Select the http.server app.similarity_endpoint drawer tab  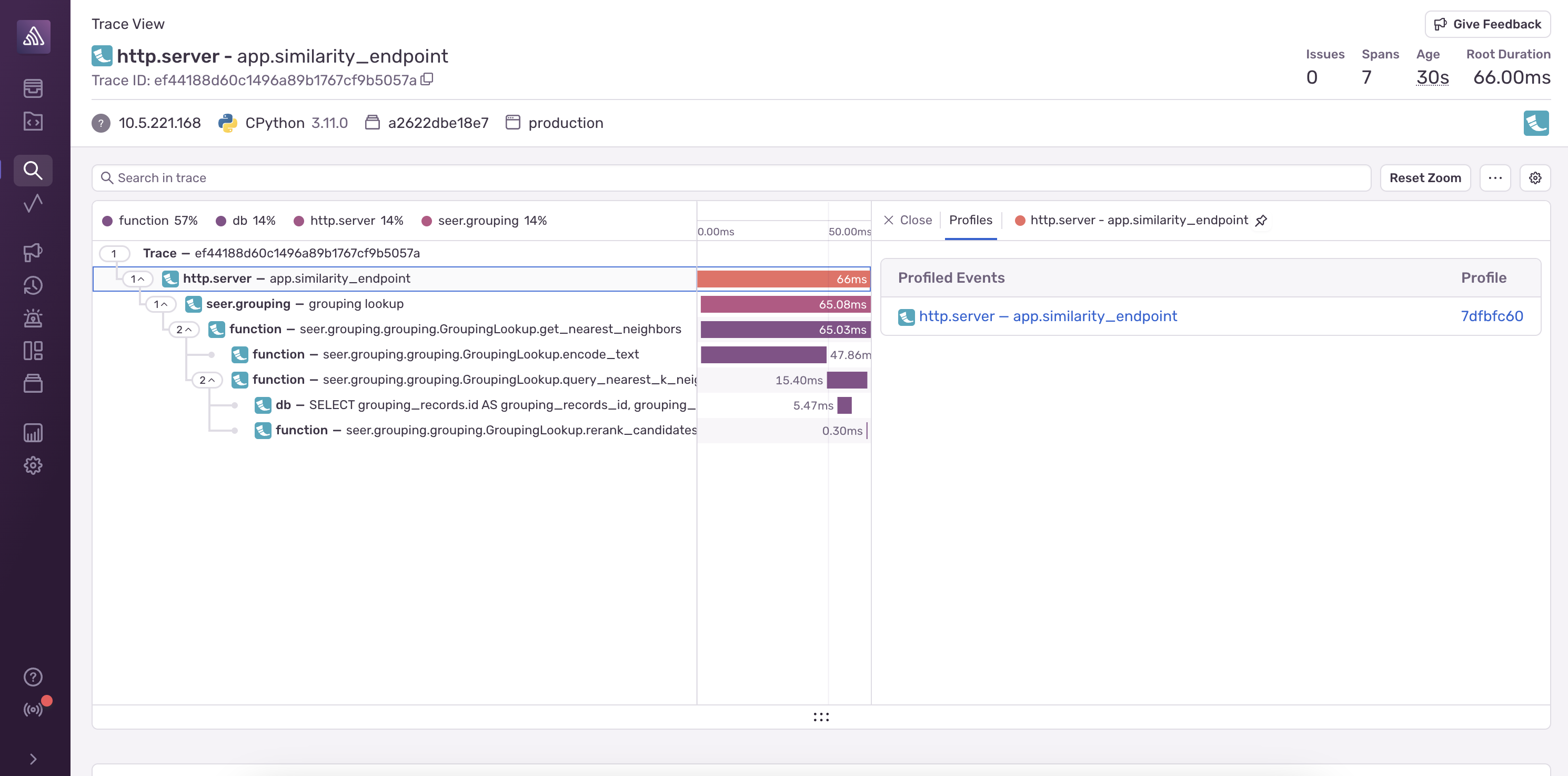tap(1138, 221)
